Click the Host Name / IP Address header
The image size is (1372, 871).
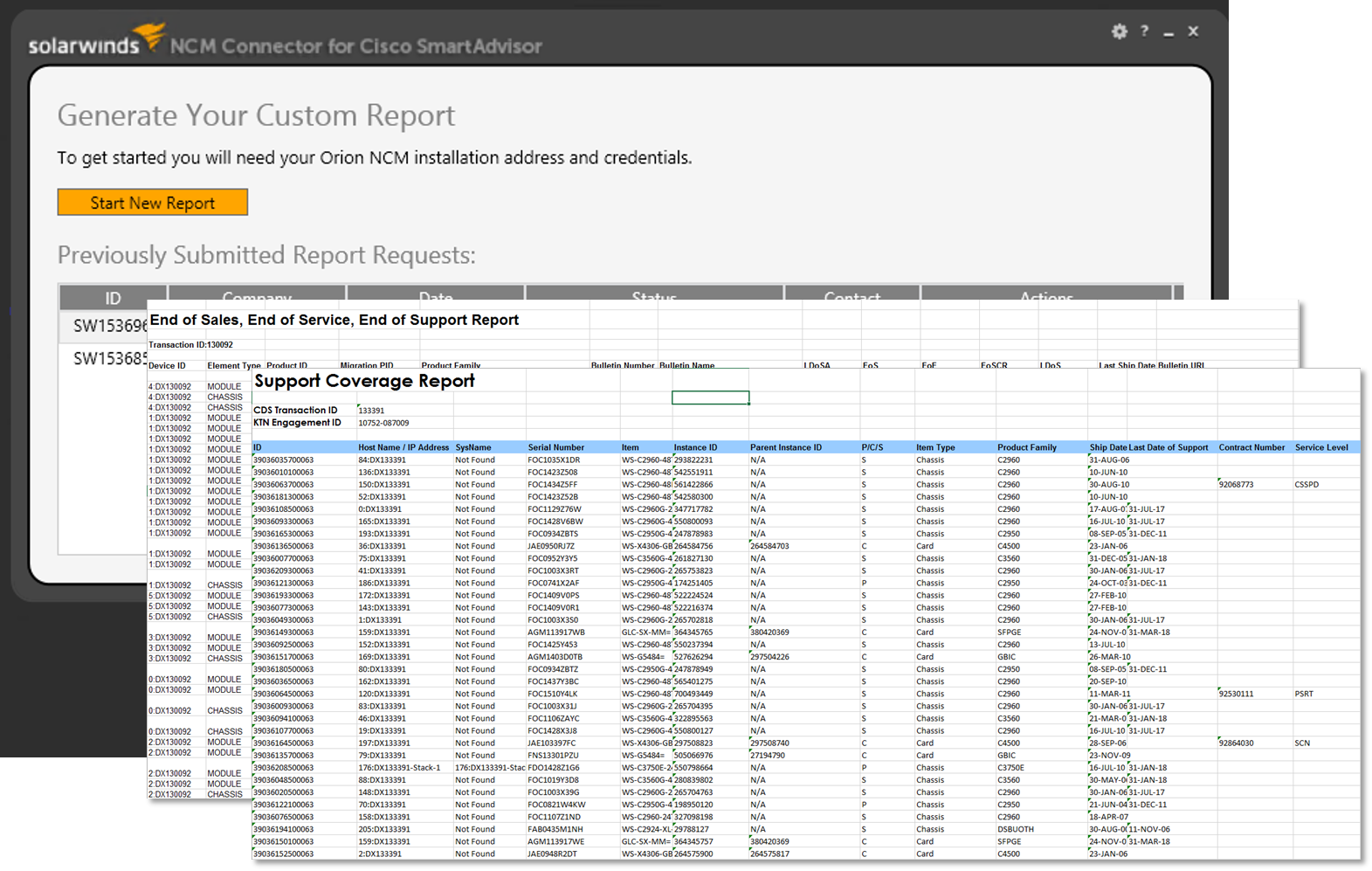pyautogui.click(x=403, y=447)
